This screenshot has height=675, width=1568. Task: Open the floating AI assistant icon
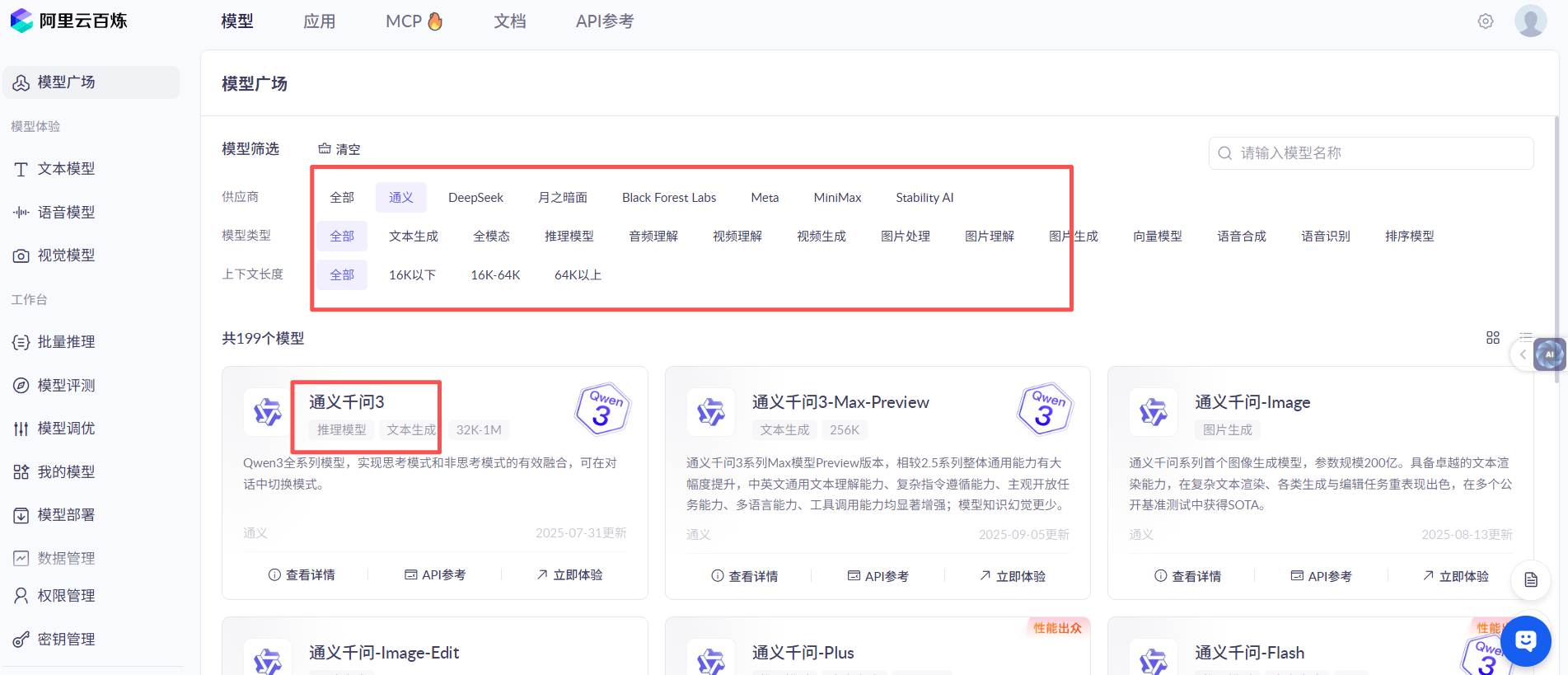[1550, 354]
